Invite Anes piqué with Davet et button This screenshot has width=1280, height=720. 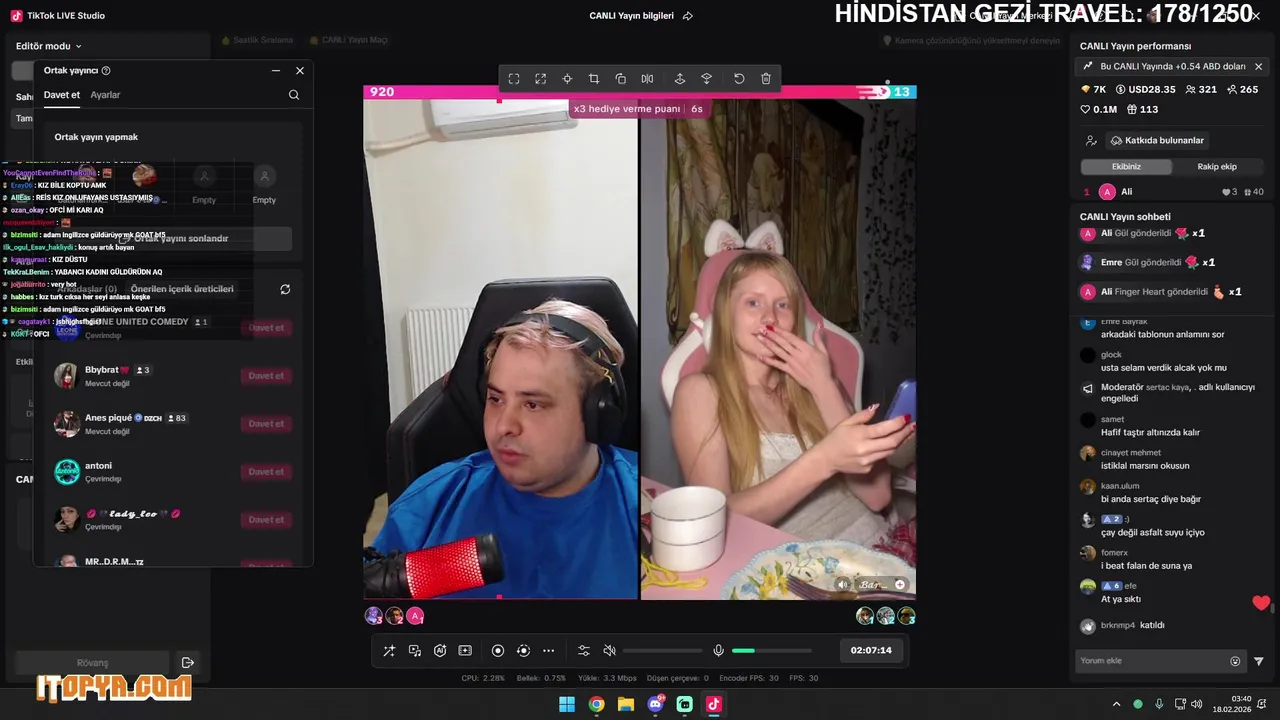(x=266, y=424)
